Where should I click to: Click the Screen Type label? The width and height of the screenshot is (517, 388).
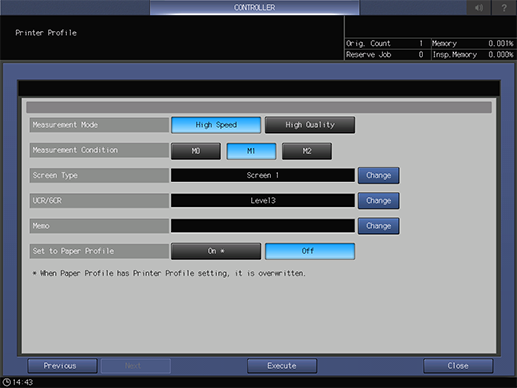tap(99, 175)
